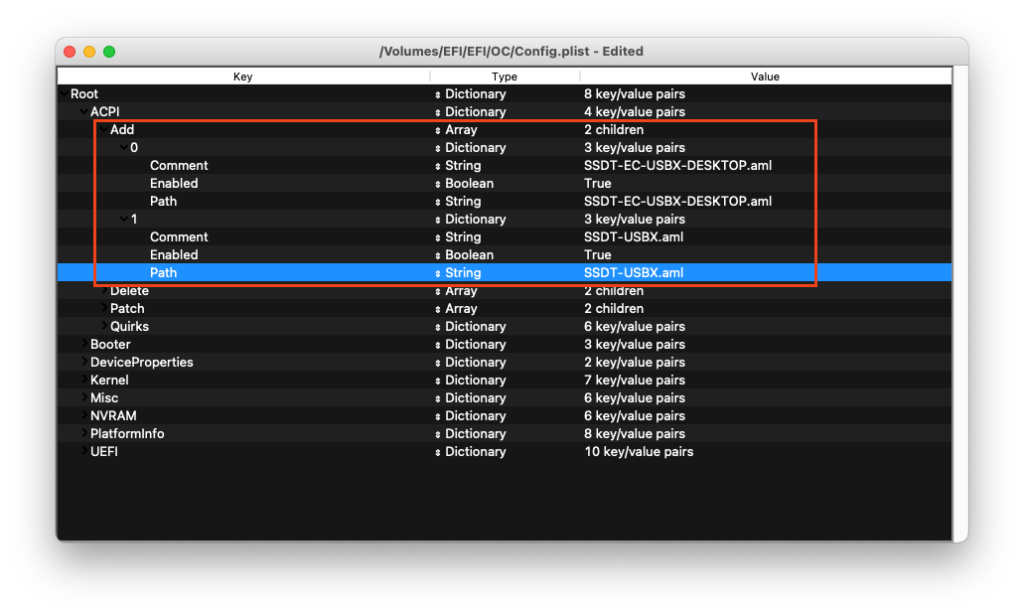Select the NVRAM key label

pyautogui.click(x=114, y=415)
